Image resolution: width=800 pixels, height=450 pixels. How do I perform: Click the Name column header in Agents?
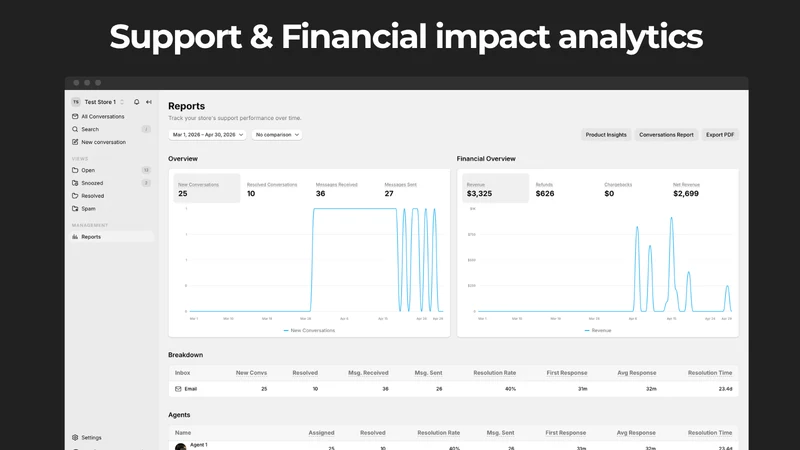(x=183, y=433)
